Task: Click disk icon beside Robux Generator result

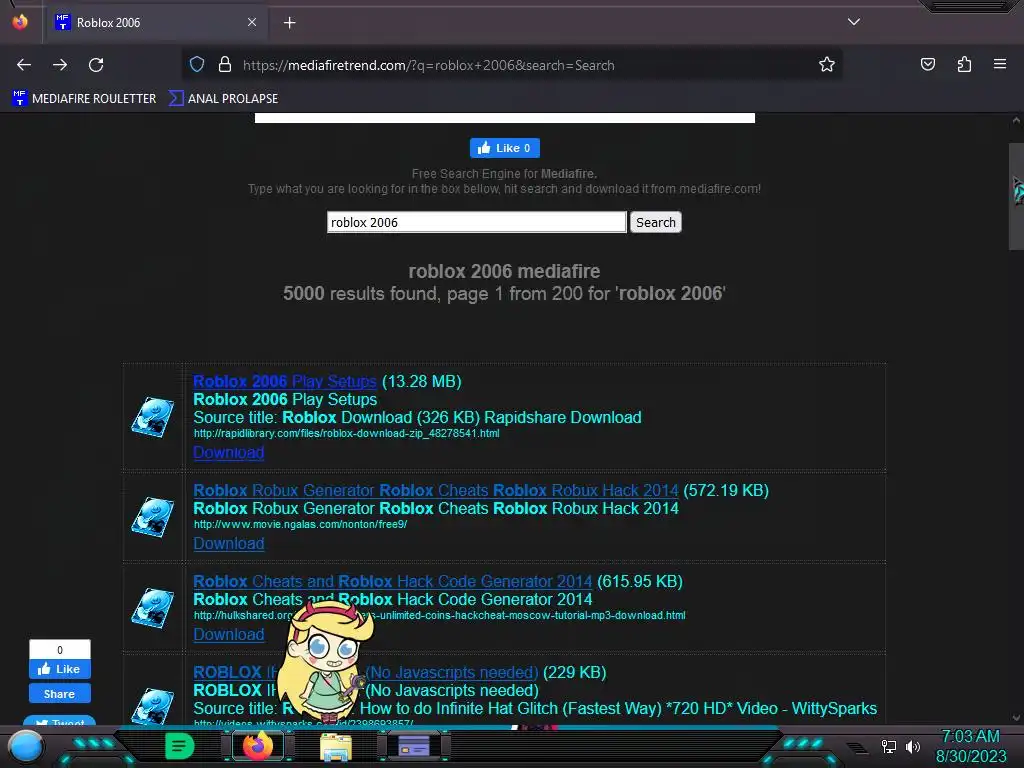Action: (153, 517)
